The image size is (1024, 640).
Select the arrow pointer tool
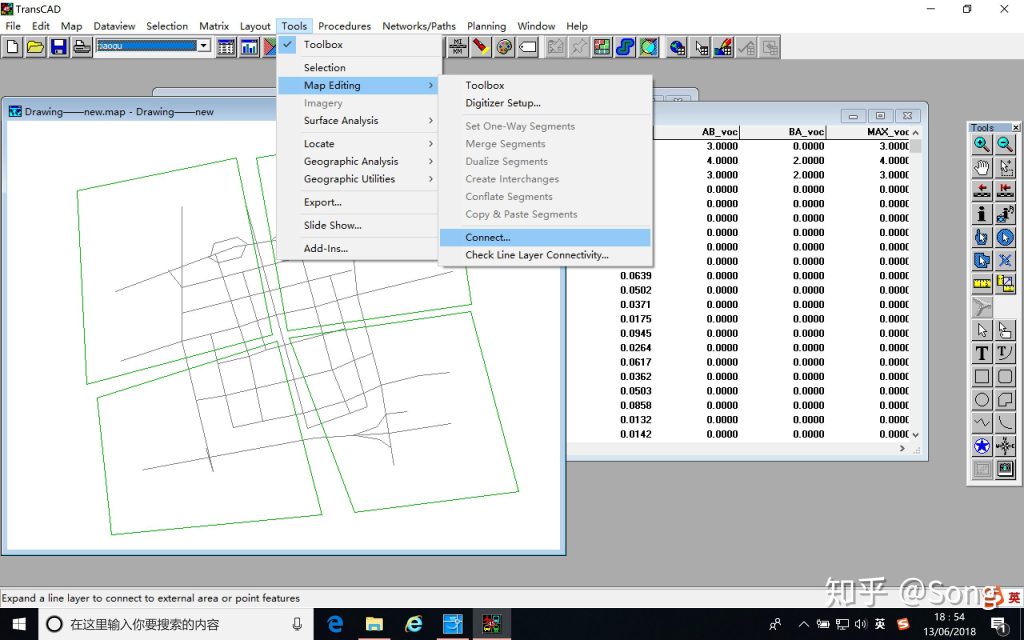coord(982,330)
